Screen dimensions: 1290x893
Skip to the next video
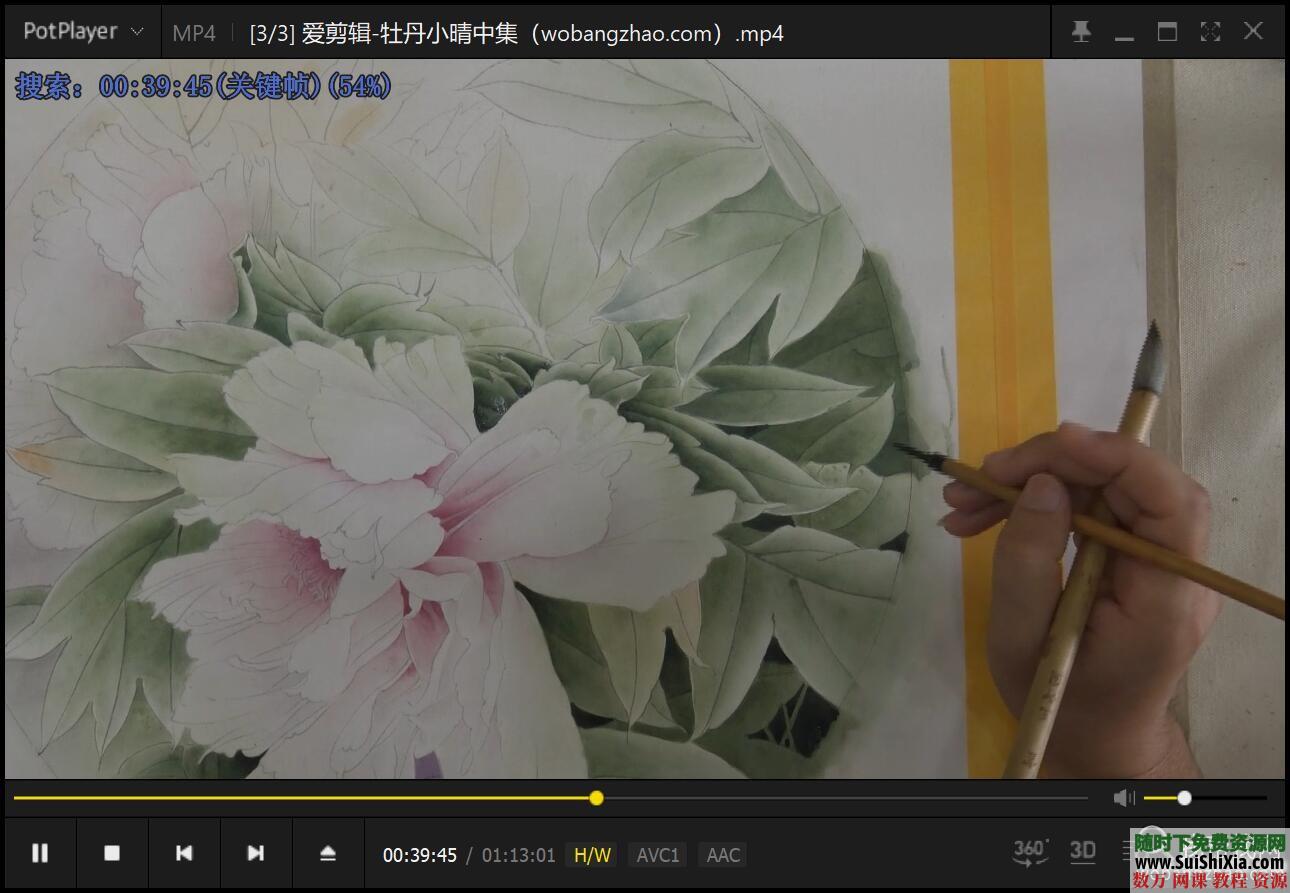pyautogui.click(x=256, y=853)
